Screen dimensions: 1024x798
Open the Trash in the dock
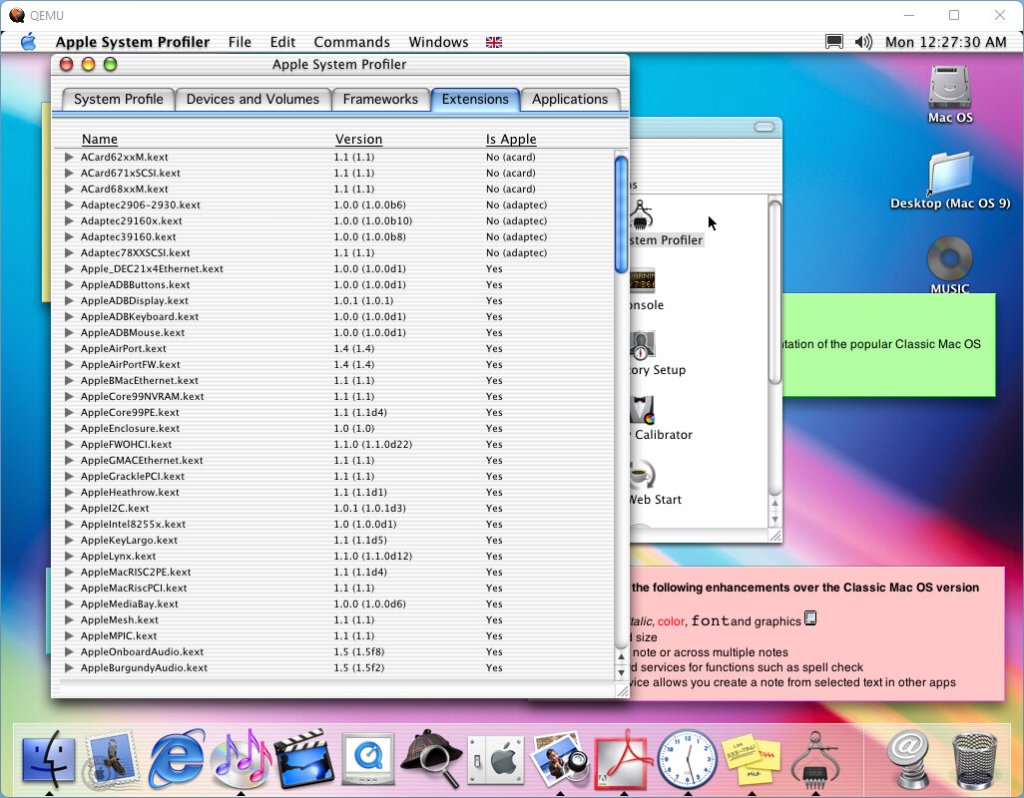tap(974, 759)
